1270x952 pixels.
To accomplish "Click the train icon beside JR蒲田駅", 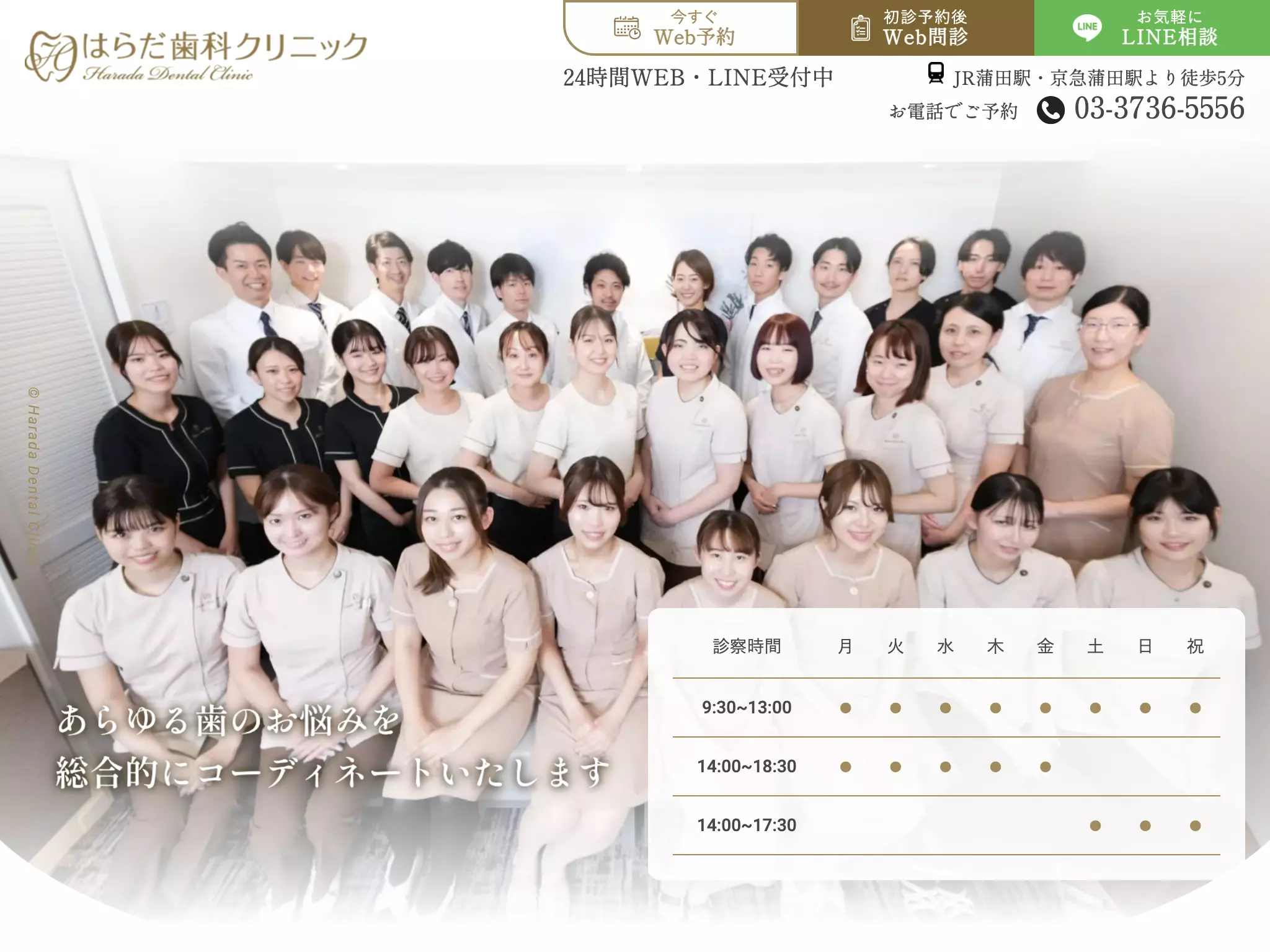I will [x=936, y=73].
